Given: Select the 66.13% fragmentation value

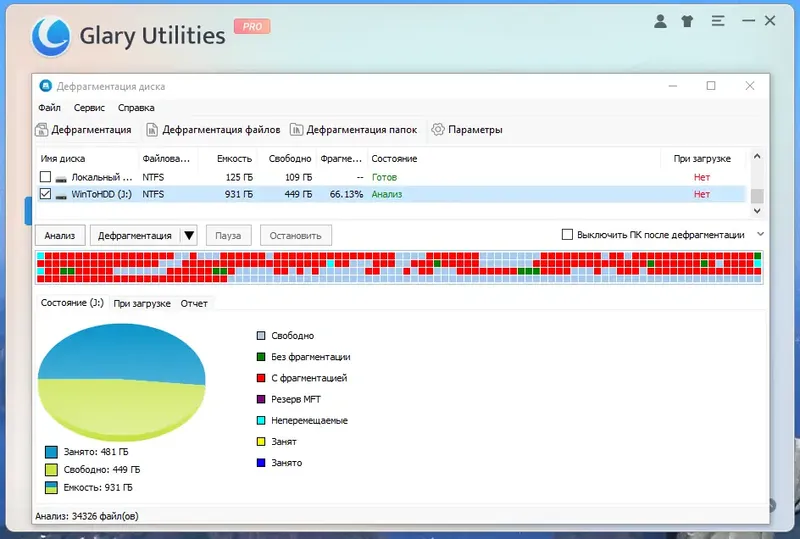Looking at the screenshot, I should [x=346, y=194].
